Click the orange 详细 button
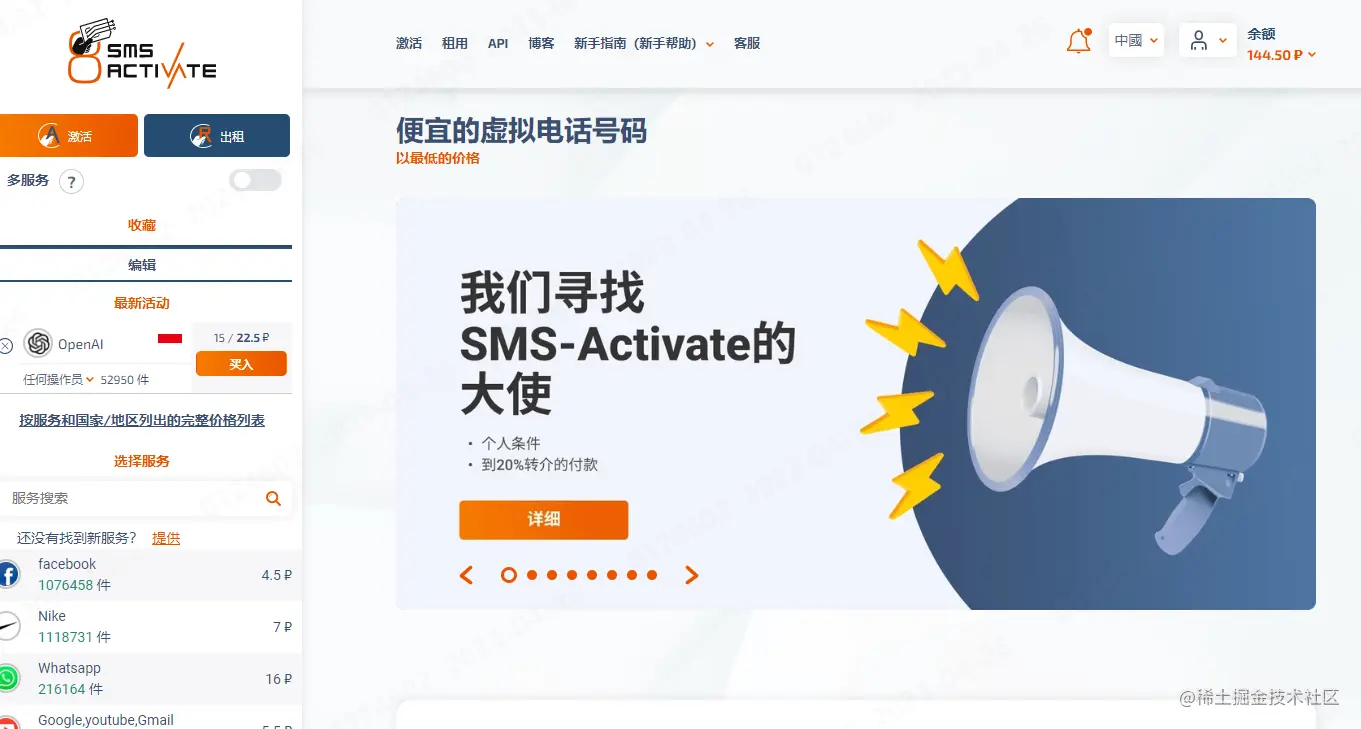 click(x=544, y=520)
